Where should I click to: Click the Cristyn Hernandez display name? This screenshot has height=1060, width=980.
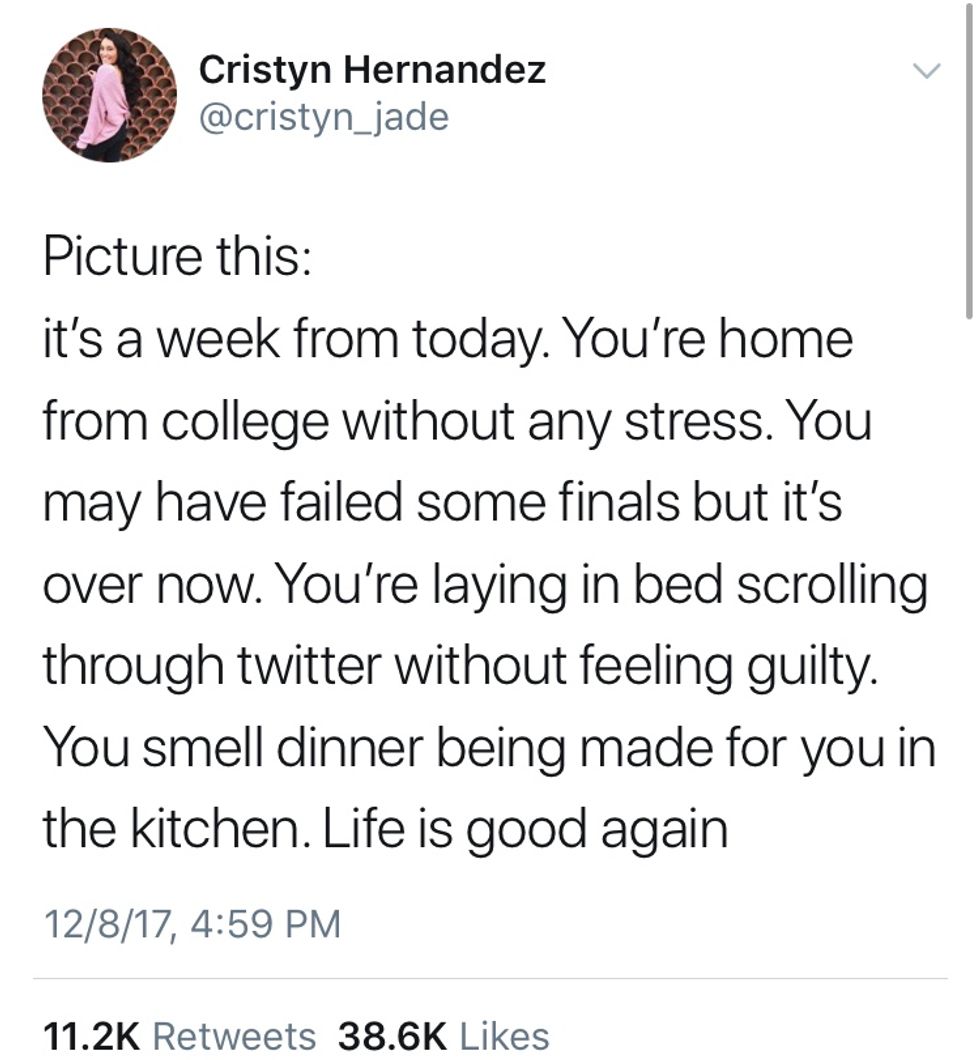[x=372, y=70]
